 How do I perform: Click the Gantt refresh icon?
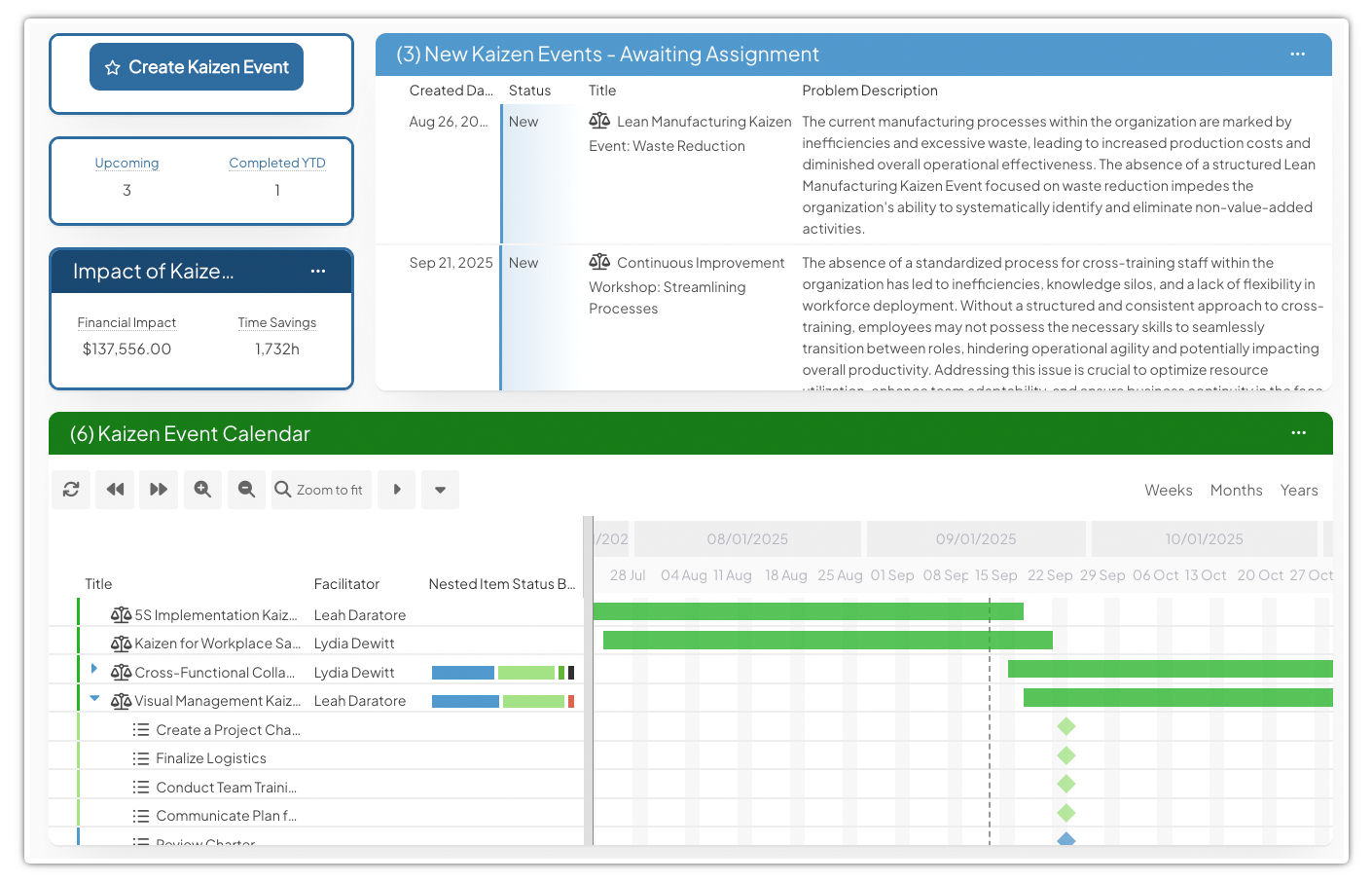tap(71, 490)
